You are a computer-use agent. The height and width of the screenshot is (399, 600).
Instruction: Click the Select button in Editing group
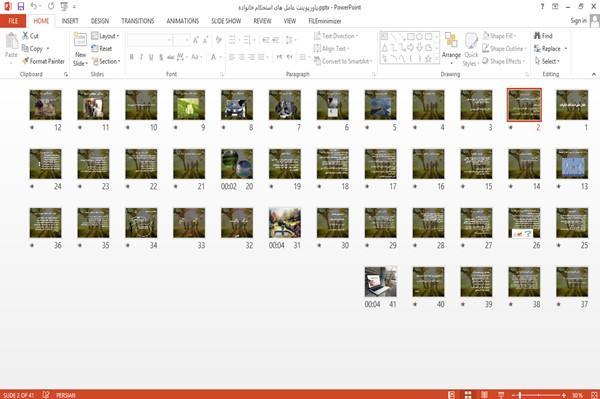pyautogui.click(x=547, y=61)
